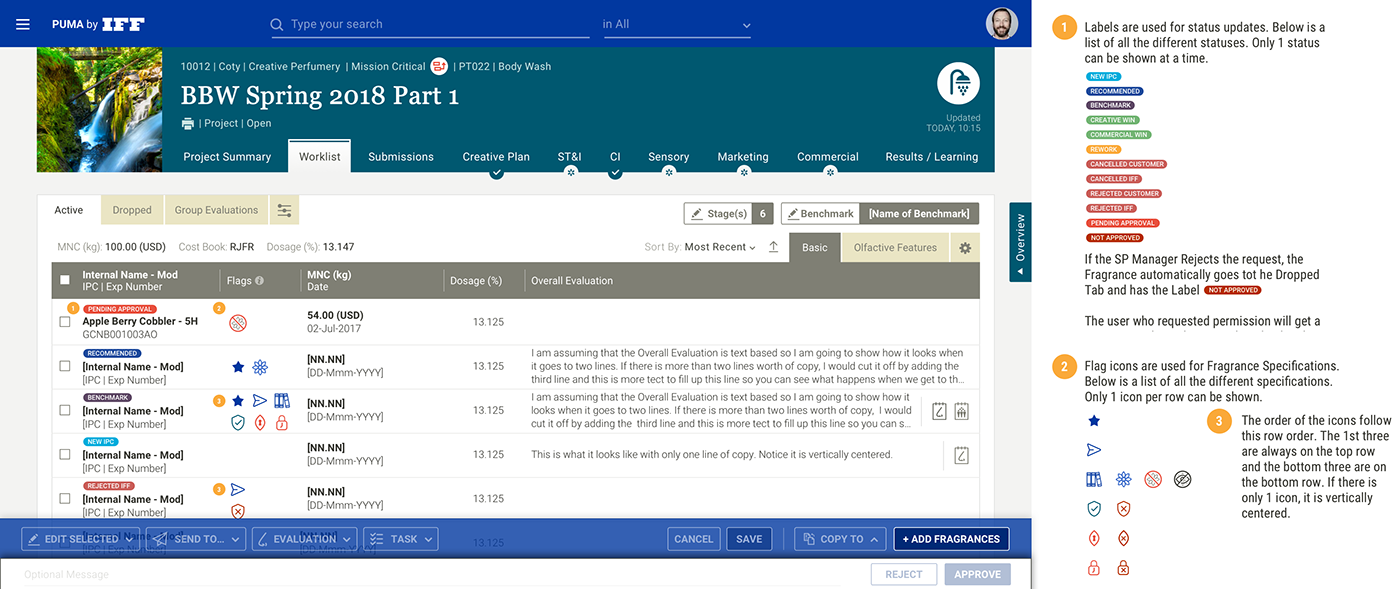Go to the Creative Plan tab

pos(496,157)
